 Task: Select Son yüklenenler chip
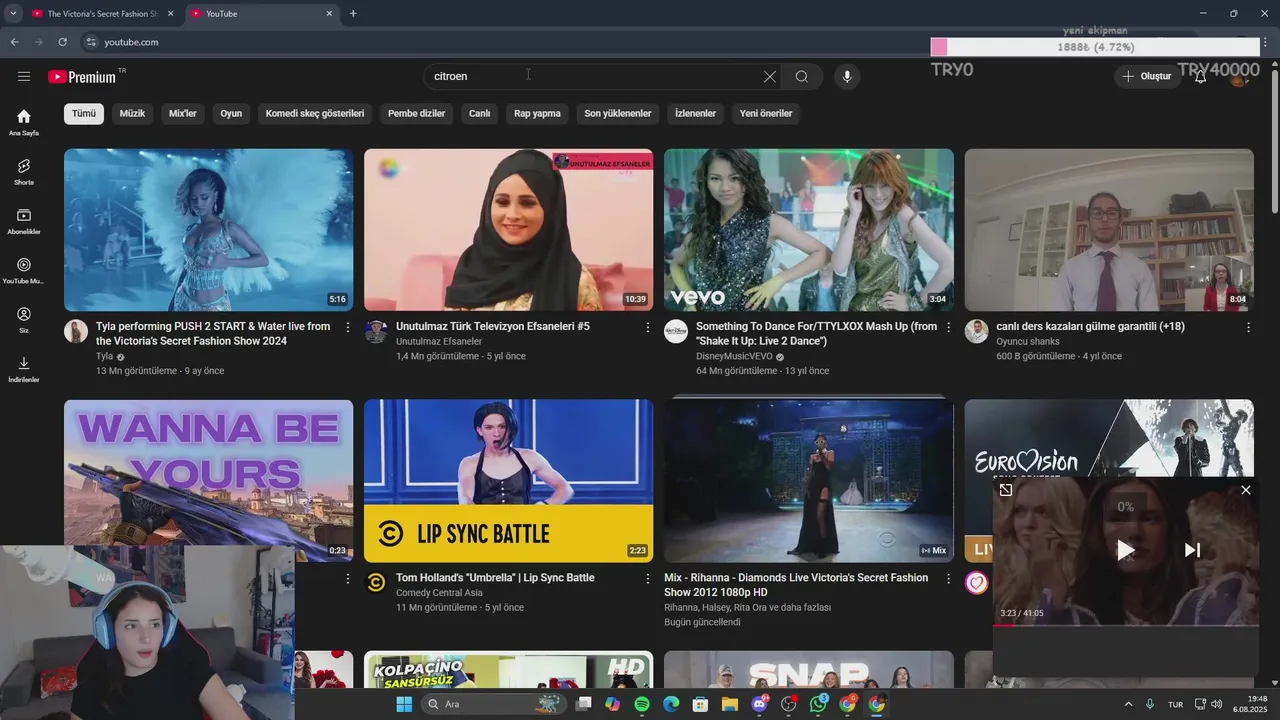(618, 113)
